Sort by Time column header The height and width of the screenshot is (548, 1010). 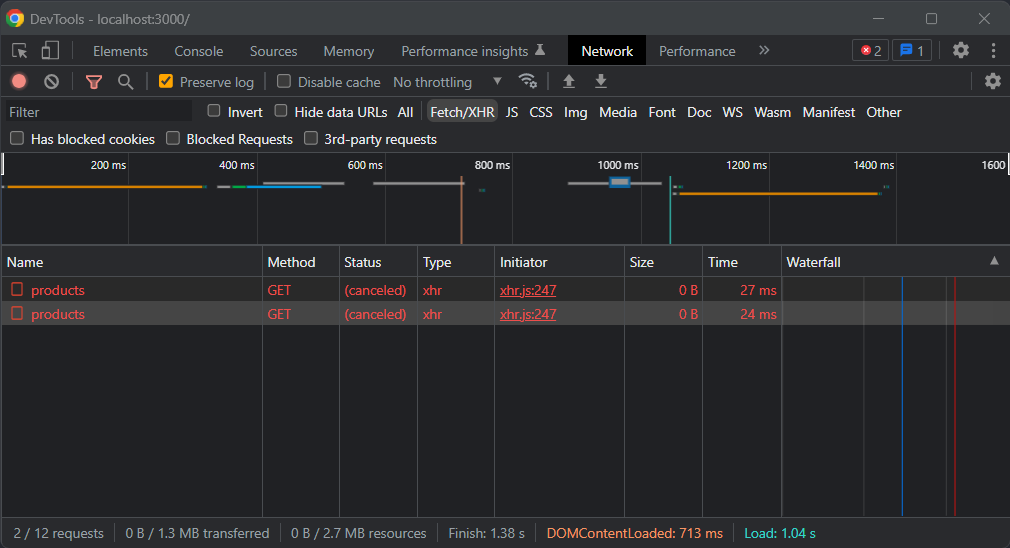(742, 262)
